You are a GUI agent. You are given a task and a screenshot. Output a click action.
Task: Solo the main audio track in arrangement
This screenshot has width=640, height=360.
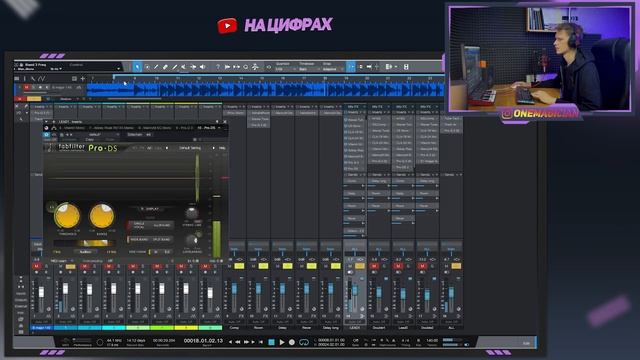click(x=33, y=87)
